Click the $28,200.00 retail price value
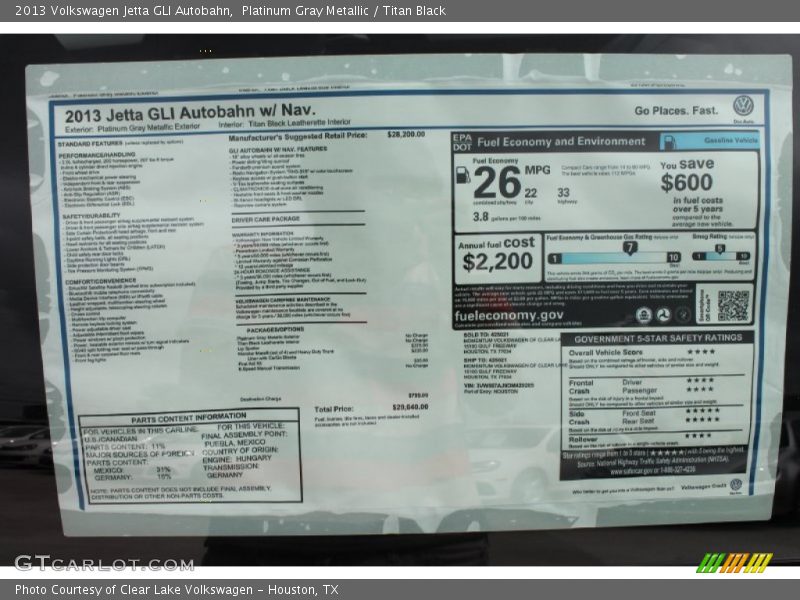 coord(406,134)
